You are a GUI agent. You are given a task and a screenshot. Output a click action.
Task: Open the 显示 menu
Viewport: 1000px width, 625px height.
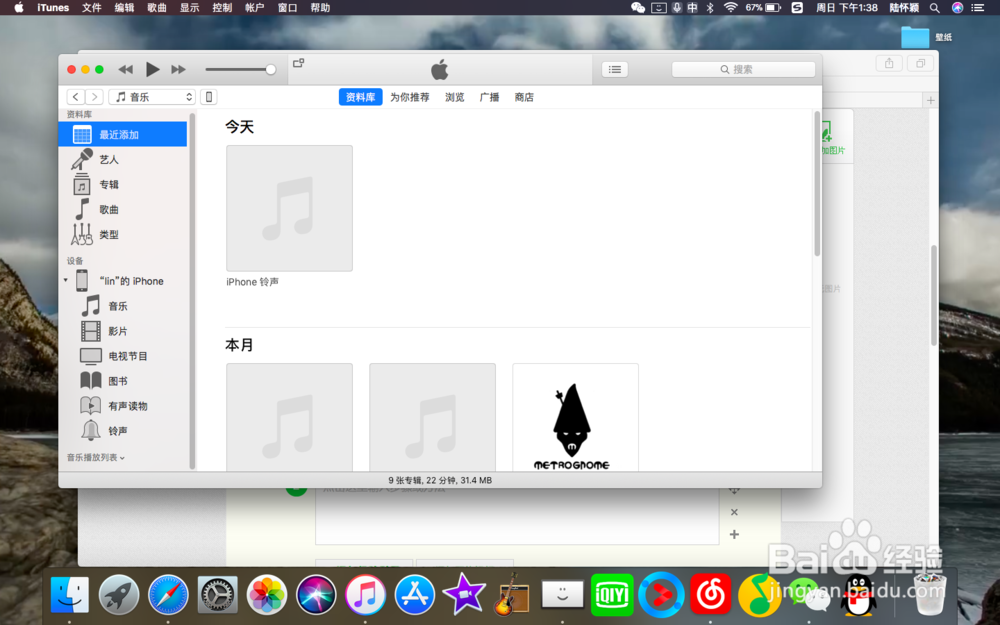189,8
